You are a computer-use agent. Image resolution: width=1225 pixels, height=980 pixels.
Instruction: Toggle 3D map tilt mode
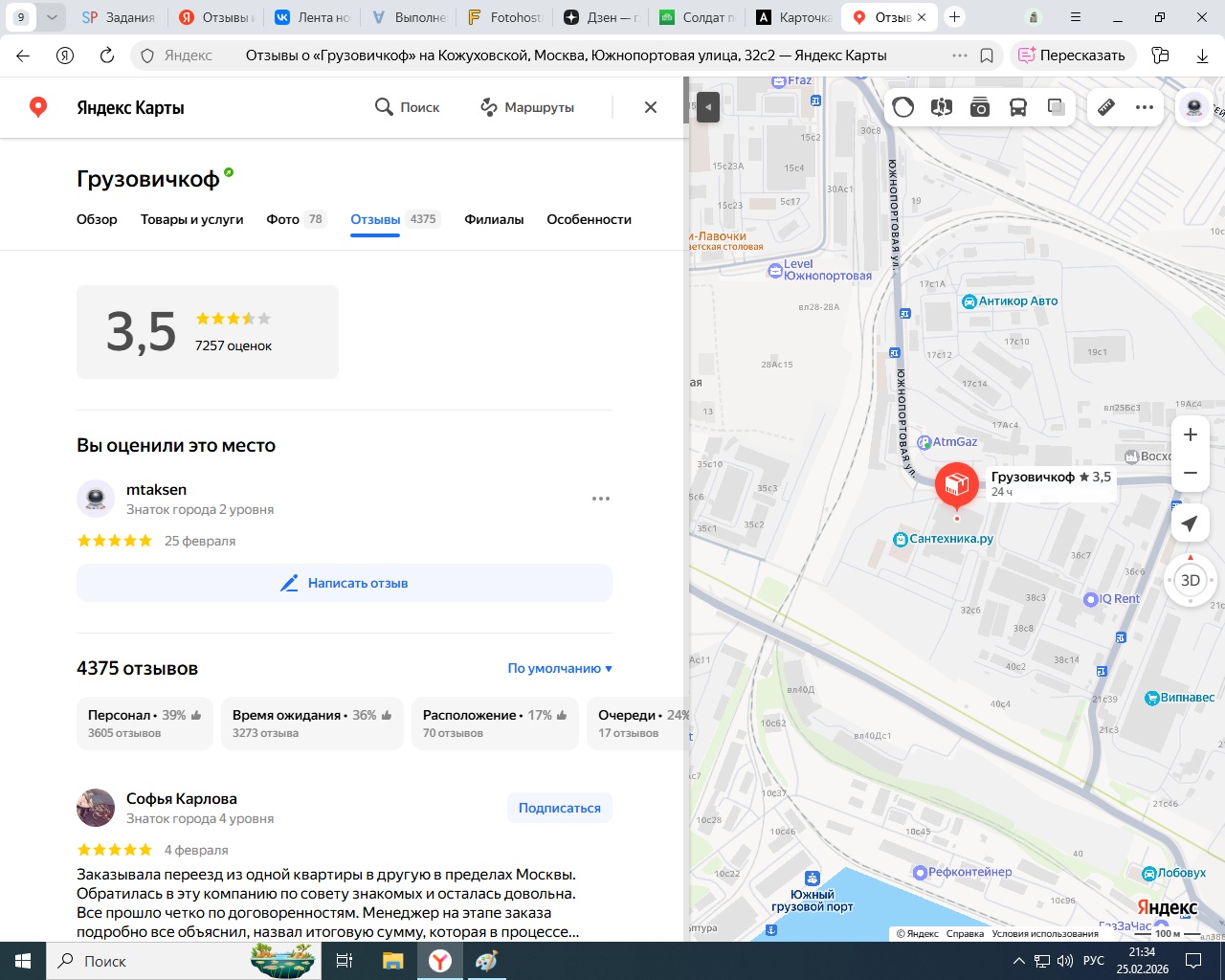[x=1191, y=580]
